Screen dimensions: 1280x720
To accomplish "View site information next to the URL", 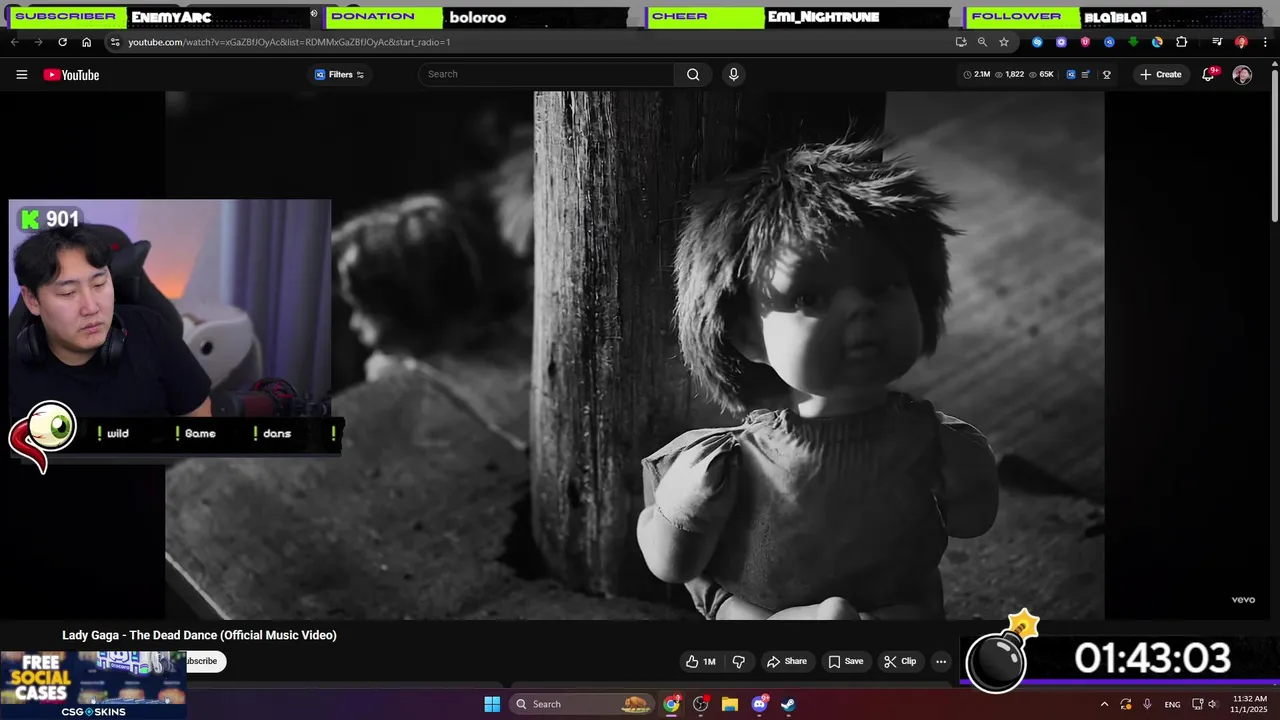I will (115, 42).
